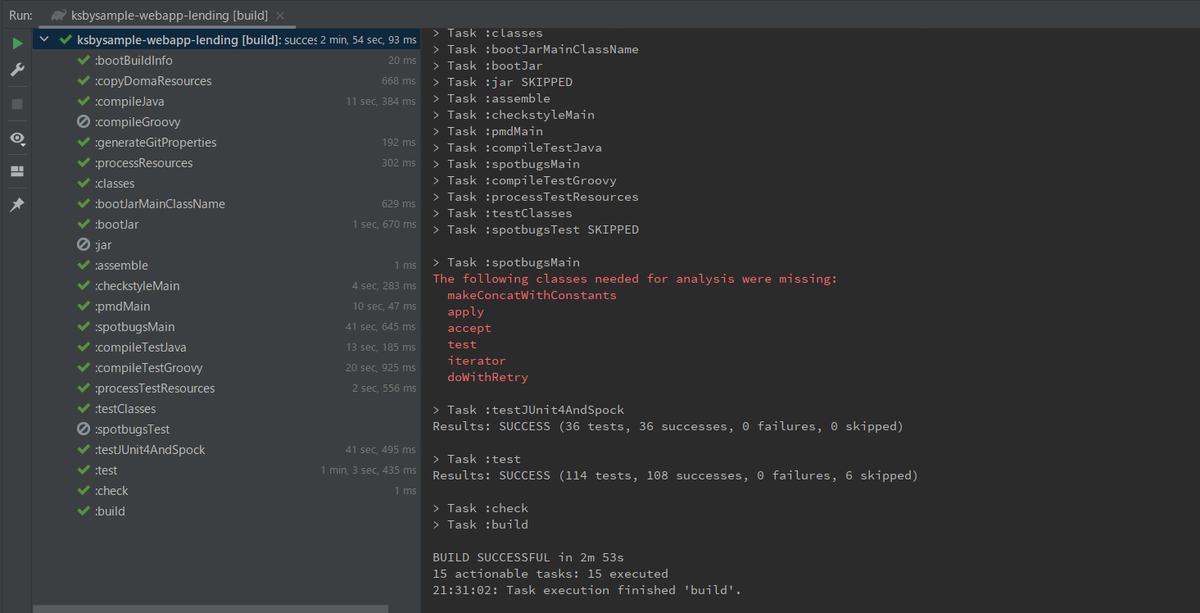Click the gray Stop square icon

click(x=17, y=103)
